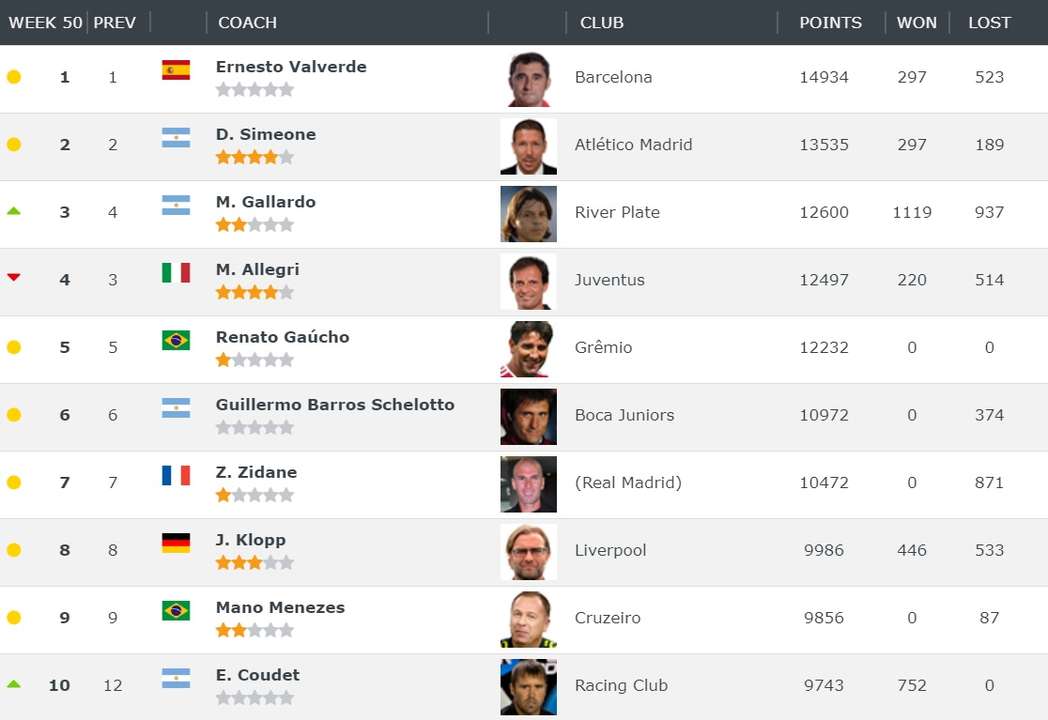The width and height of the screenshot is (1048, 720).
Task: Sort by the POINTS column header
Action: tap(830, 23)
